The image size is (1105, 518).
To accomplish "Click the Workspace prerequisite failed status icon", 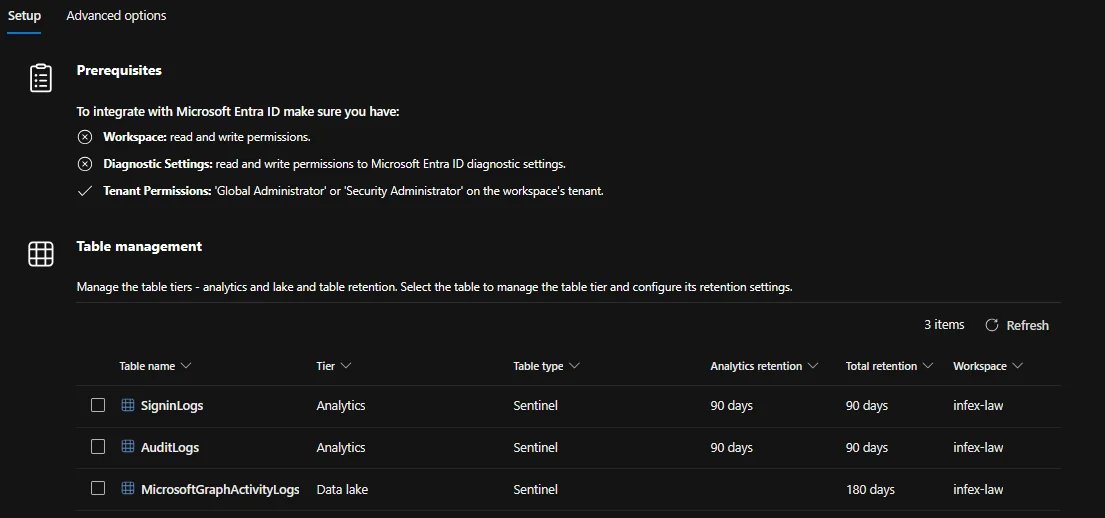I will tap(85, 137).
